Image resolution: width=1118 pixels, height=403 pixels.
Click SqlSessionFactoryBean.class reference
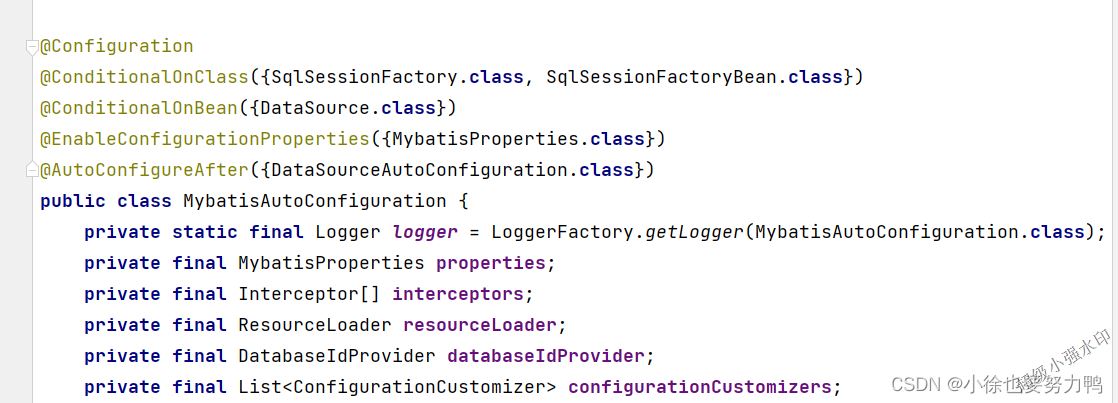(x=694, y=77)
